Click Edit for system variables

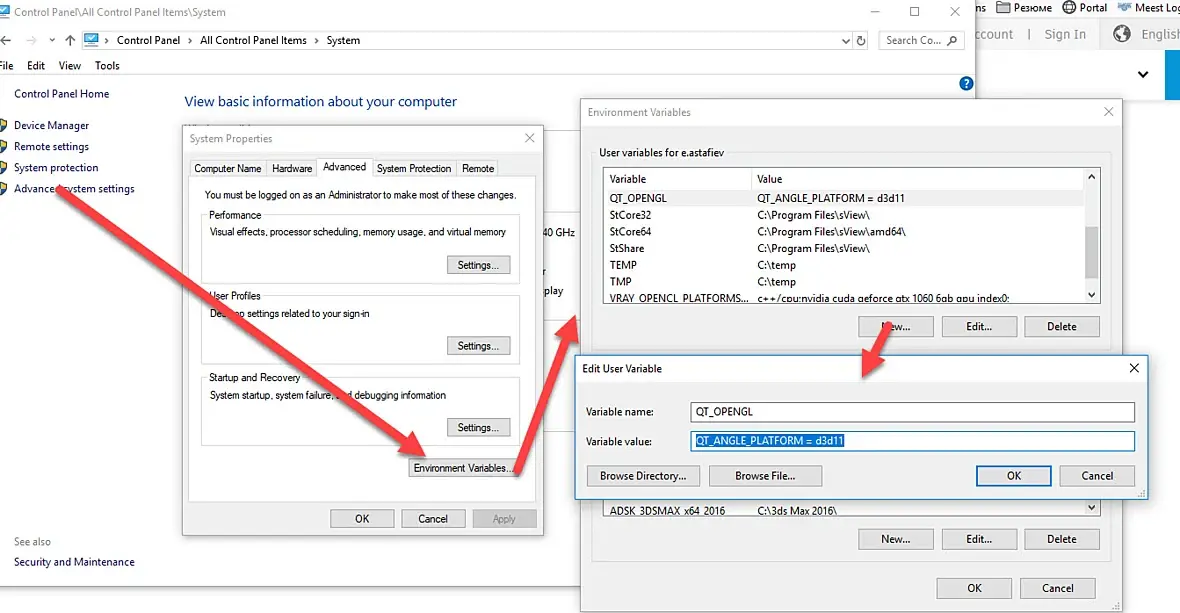[x=979, y=539]
